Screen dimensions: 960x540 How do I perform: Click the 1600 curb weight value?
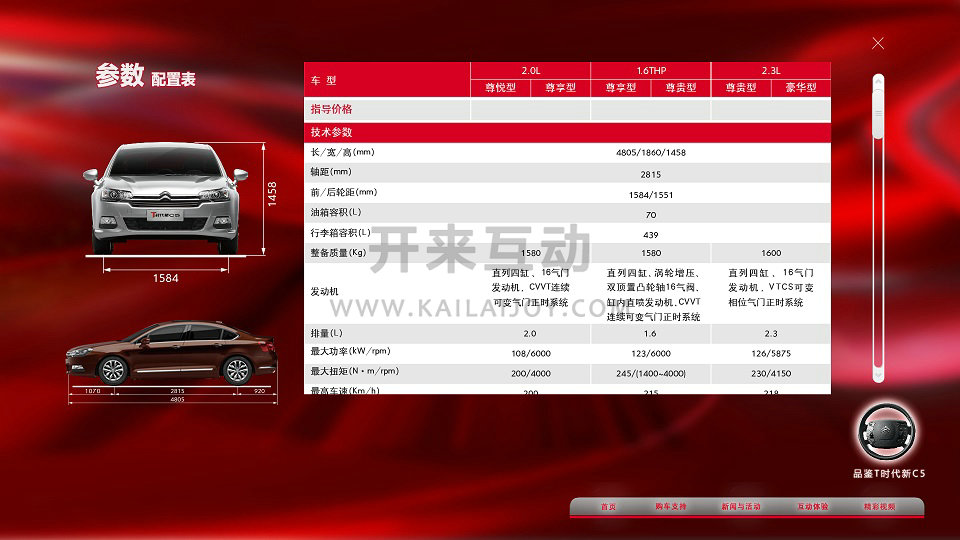[771, 253]
